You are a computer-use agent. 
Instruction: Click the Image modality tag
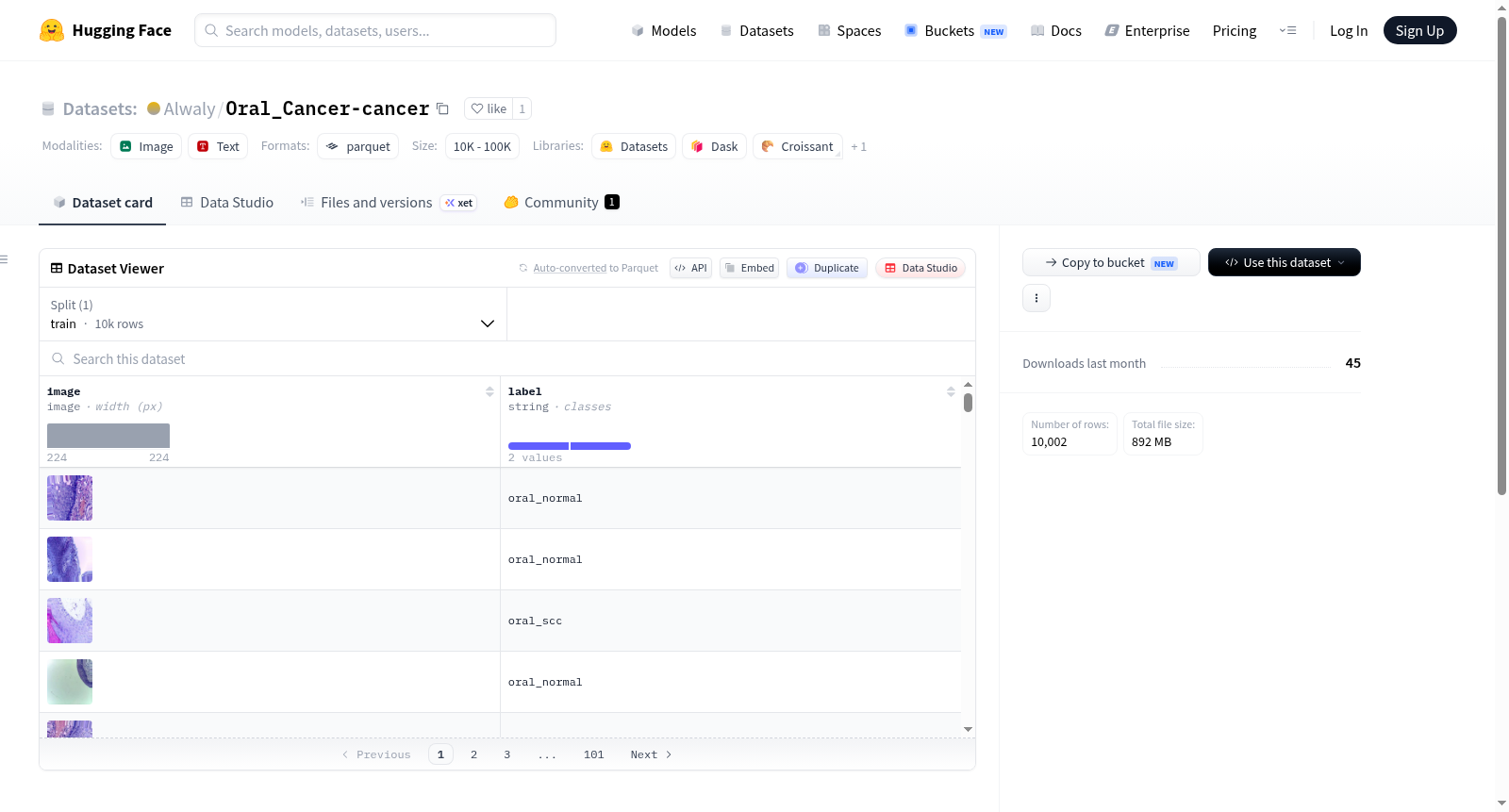[x=146, y=146]
